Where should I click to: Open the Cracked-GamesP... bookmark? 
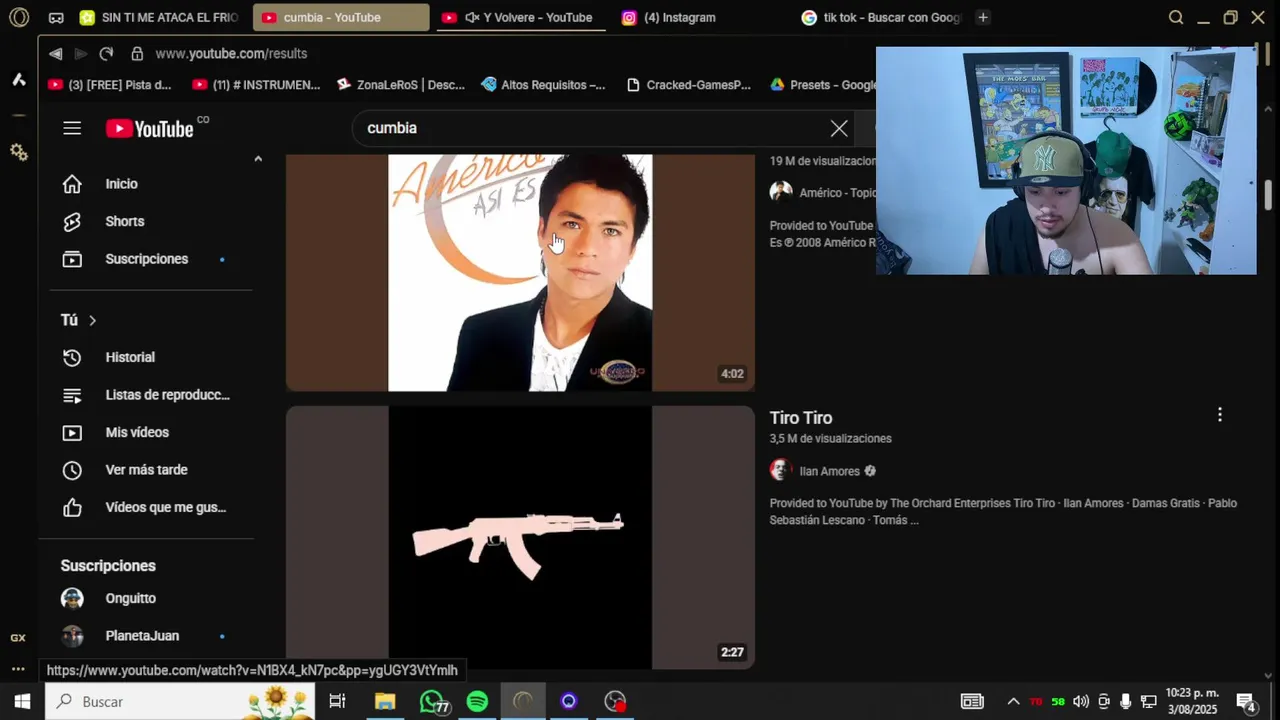pyautogui.click(x=688, y=85)
